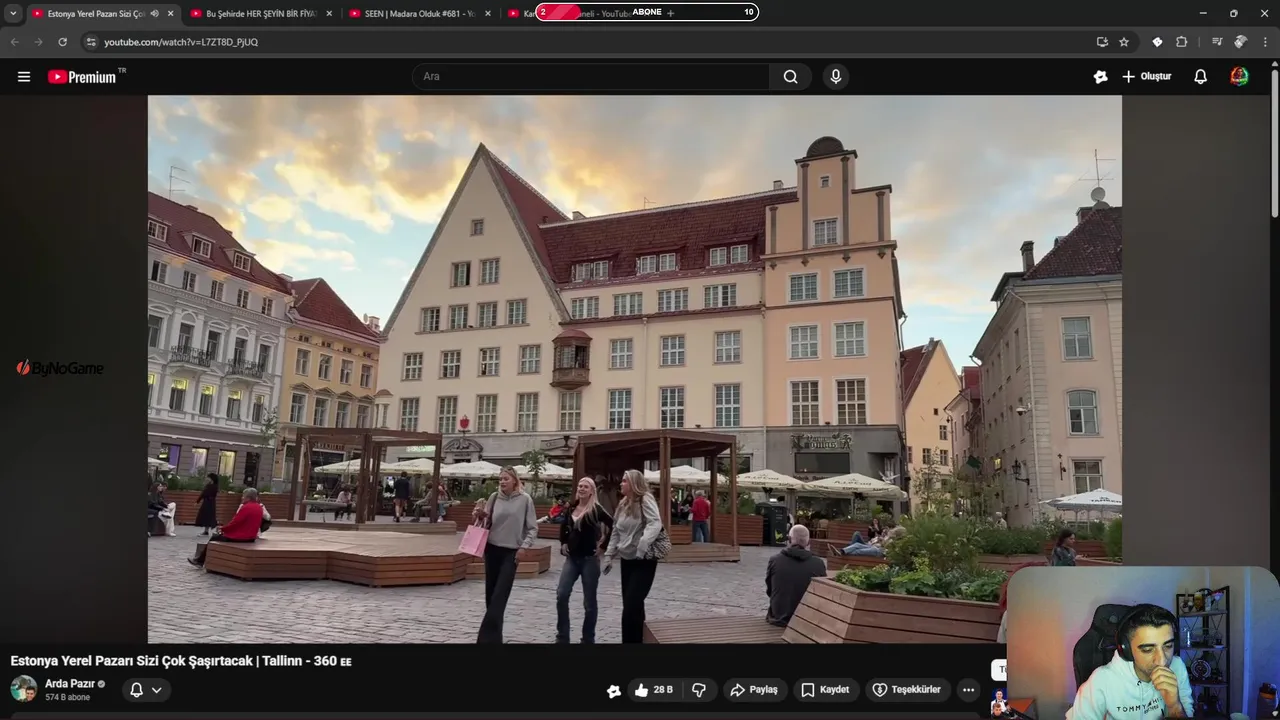
Task: Go back in browser history
Action: 14,42
